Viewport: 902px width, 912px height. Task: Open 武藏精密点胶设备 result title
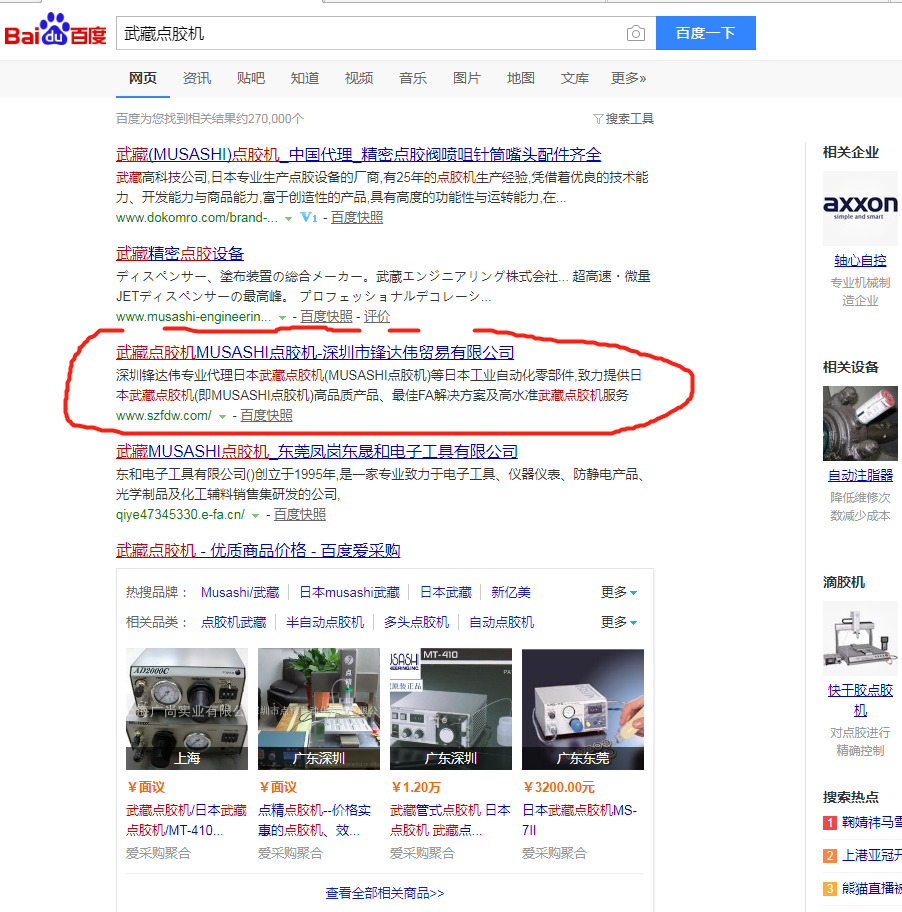tap(180, 254)
